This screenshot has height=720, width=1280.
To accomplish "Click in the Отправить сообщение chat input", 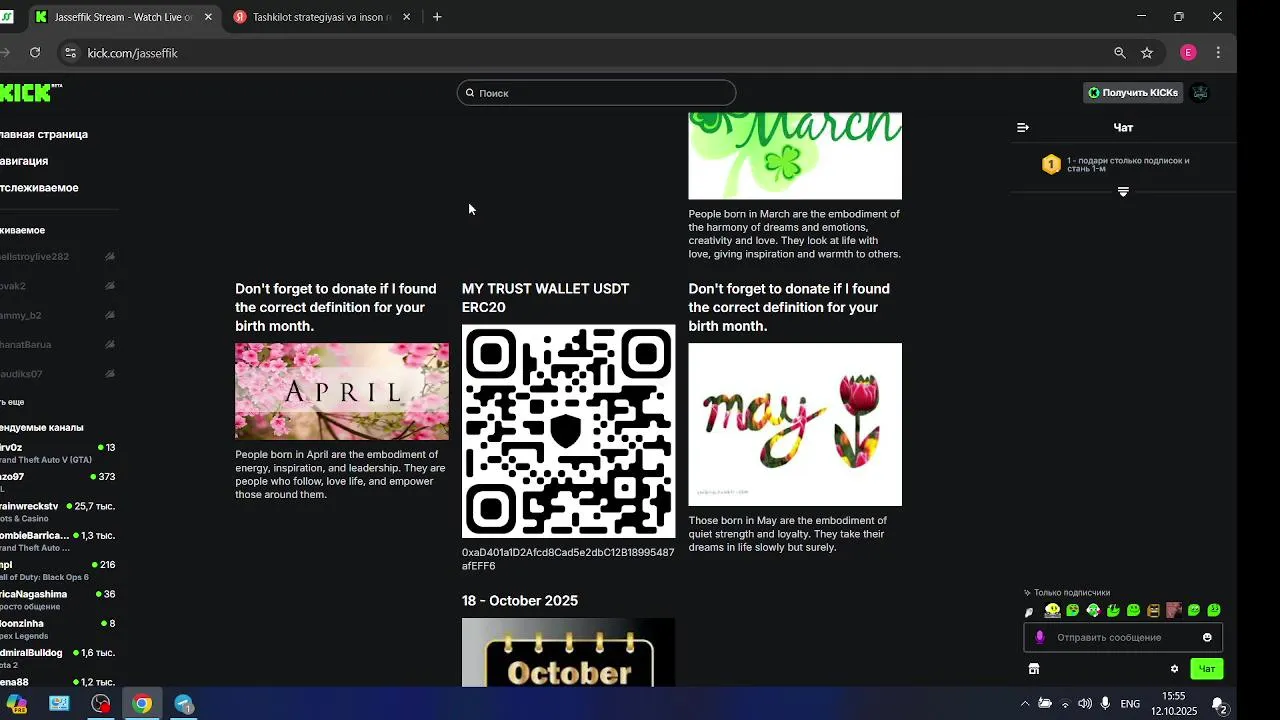I will pyautogui.click(x=1123, y=637).
